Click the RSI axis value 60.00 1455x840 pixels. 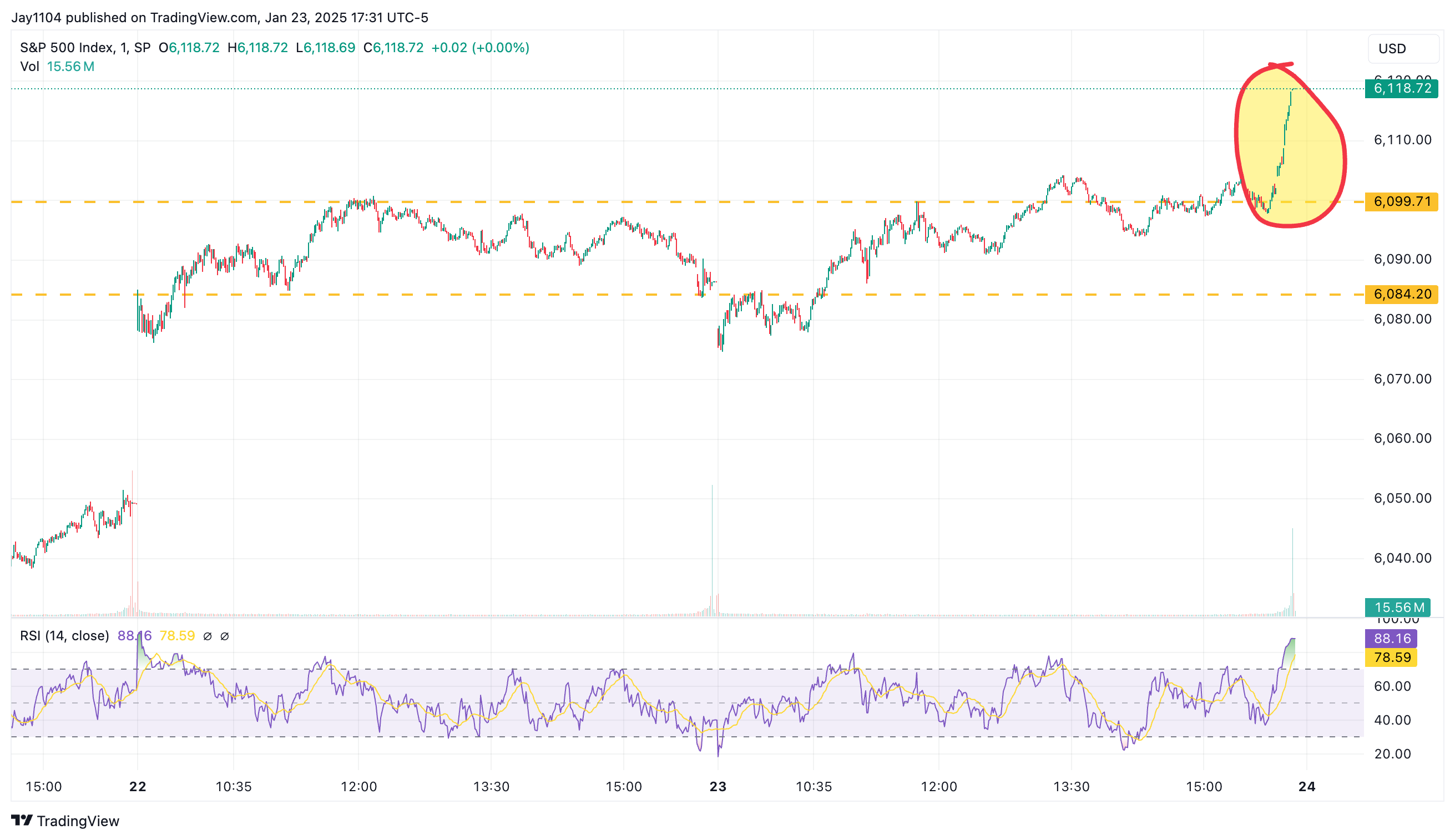click(x=1393, y=686)
